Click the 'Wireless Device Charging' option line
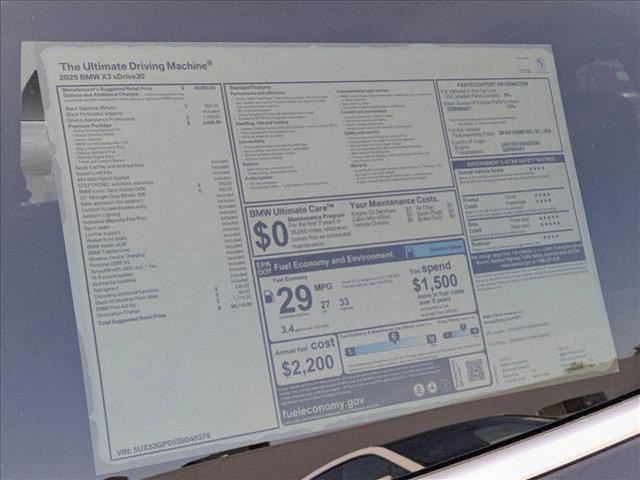Viewport: 640px width, 480px height. pos(116,258)
